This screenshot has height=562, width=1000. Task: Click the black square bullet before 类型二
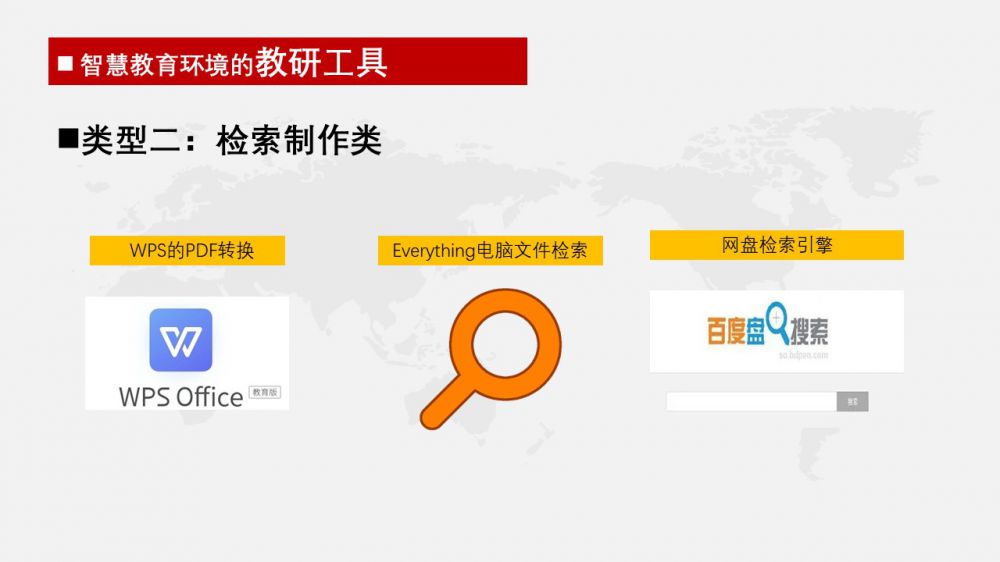[x=68, y=139]
